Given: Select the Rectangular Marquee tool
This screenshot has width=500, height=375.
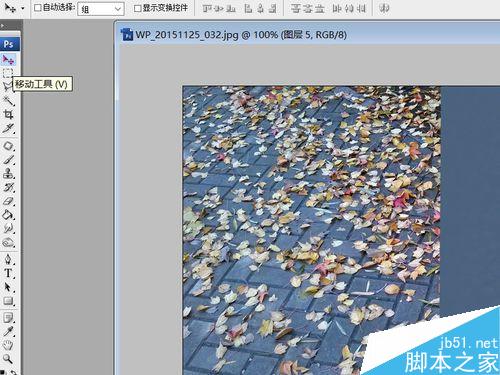Looking at the screenshot, I should 8,73.
